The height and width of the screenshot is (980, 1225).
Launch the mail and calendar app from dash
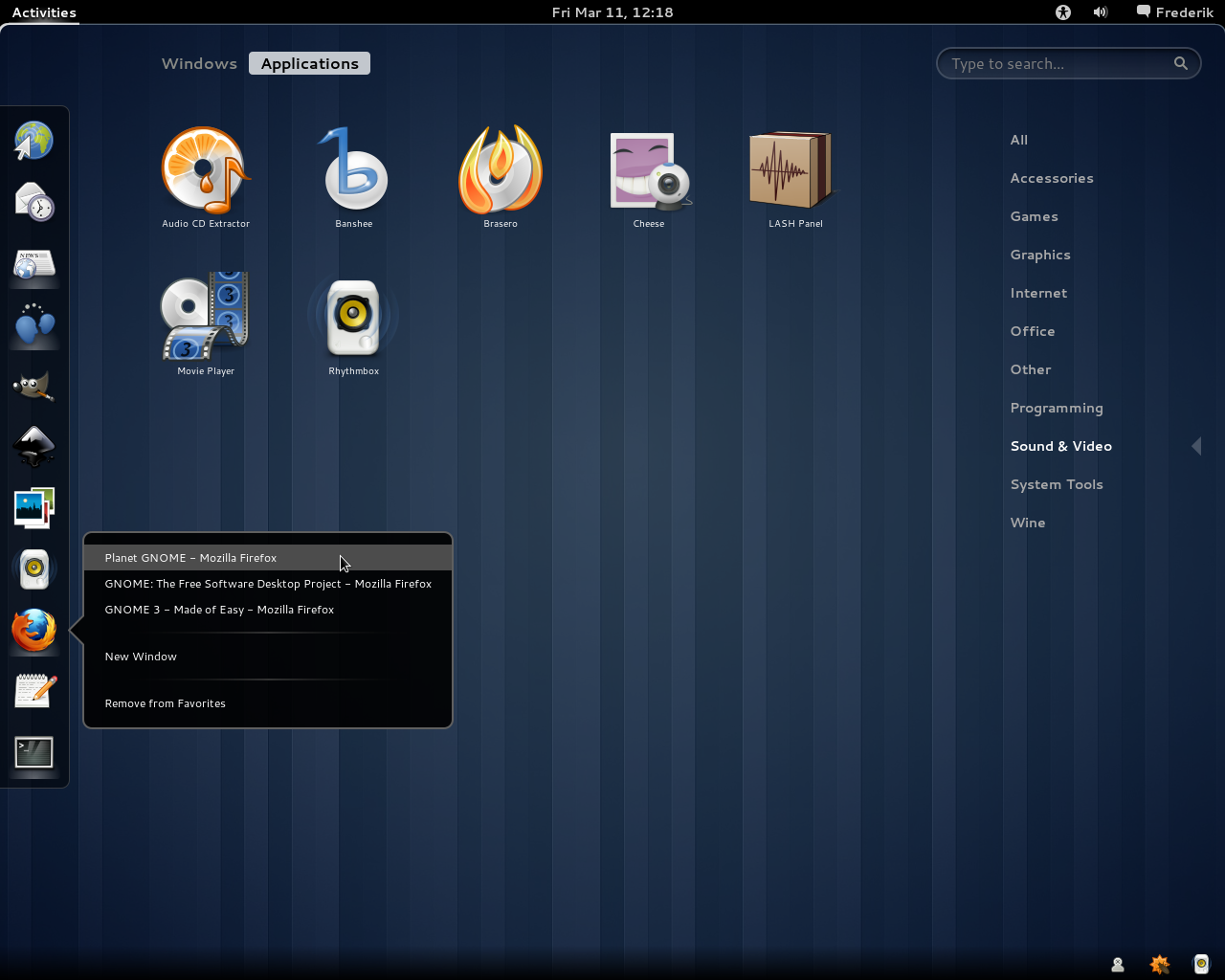pyautogui.click(x=34, y=202)
